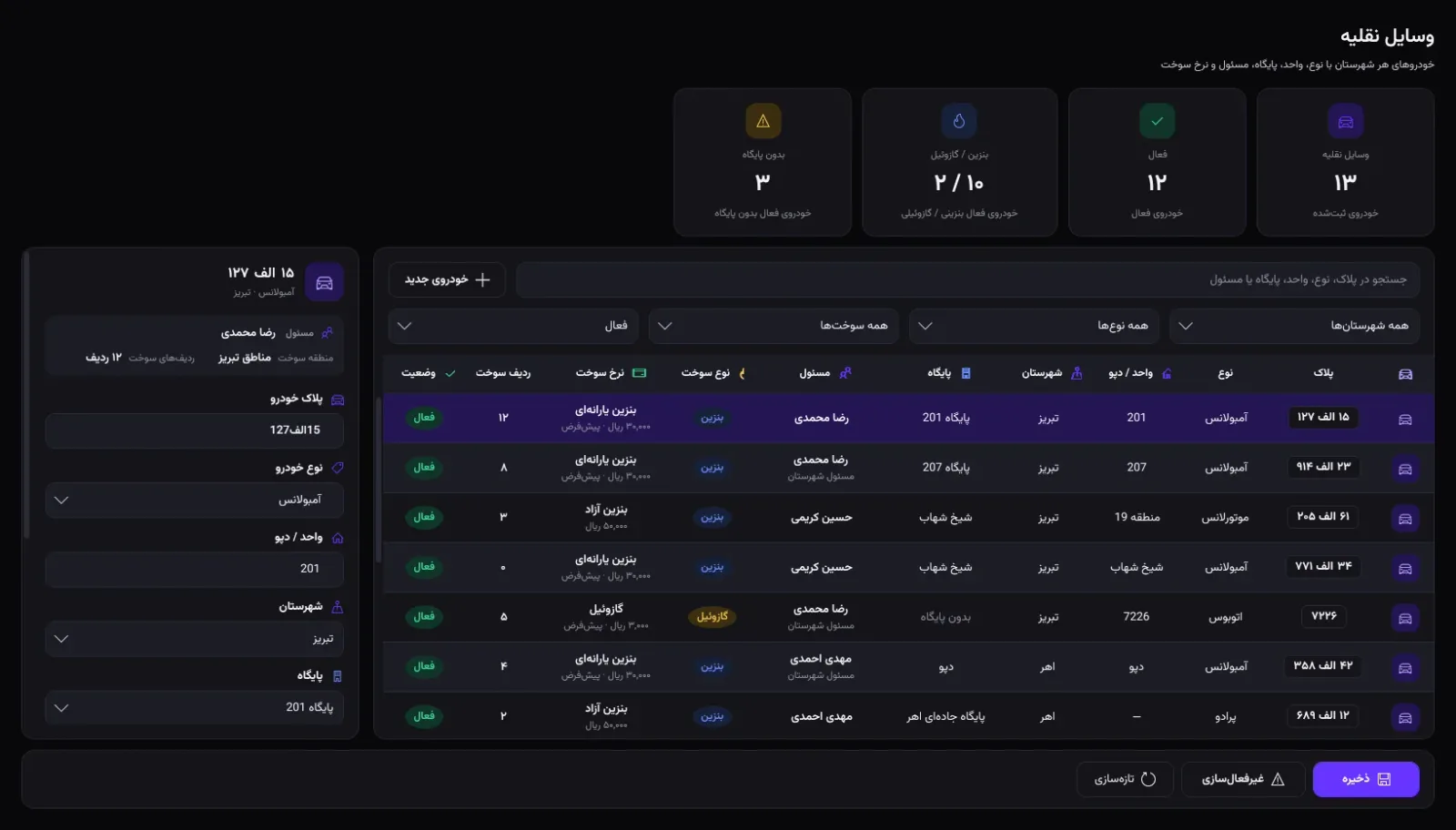Click the vehicle icon on the ۷۲۲۶ bus row

[1405, 618]
